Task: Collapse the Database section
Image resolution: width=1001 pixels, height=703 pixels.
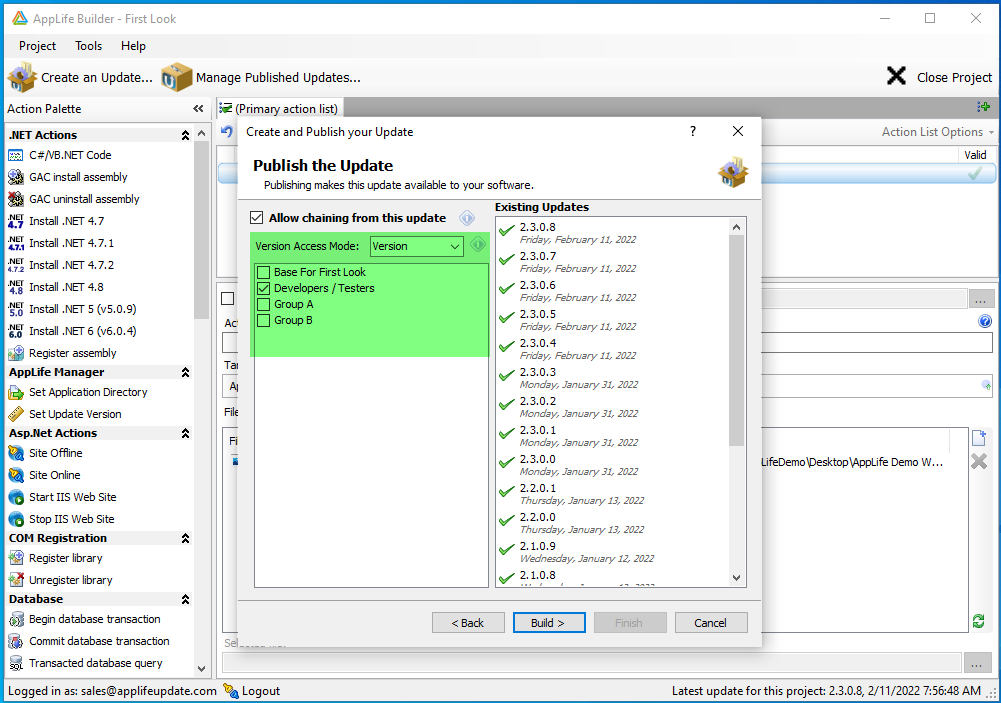Action: (x=185, y=600)
